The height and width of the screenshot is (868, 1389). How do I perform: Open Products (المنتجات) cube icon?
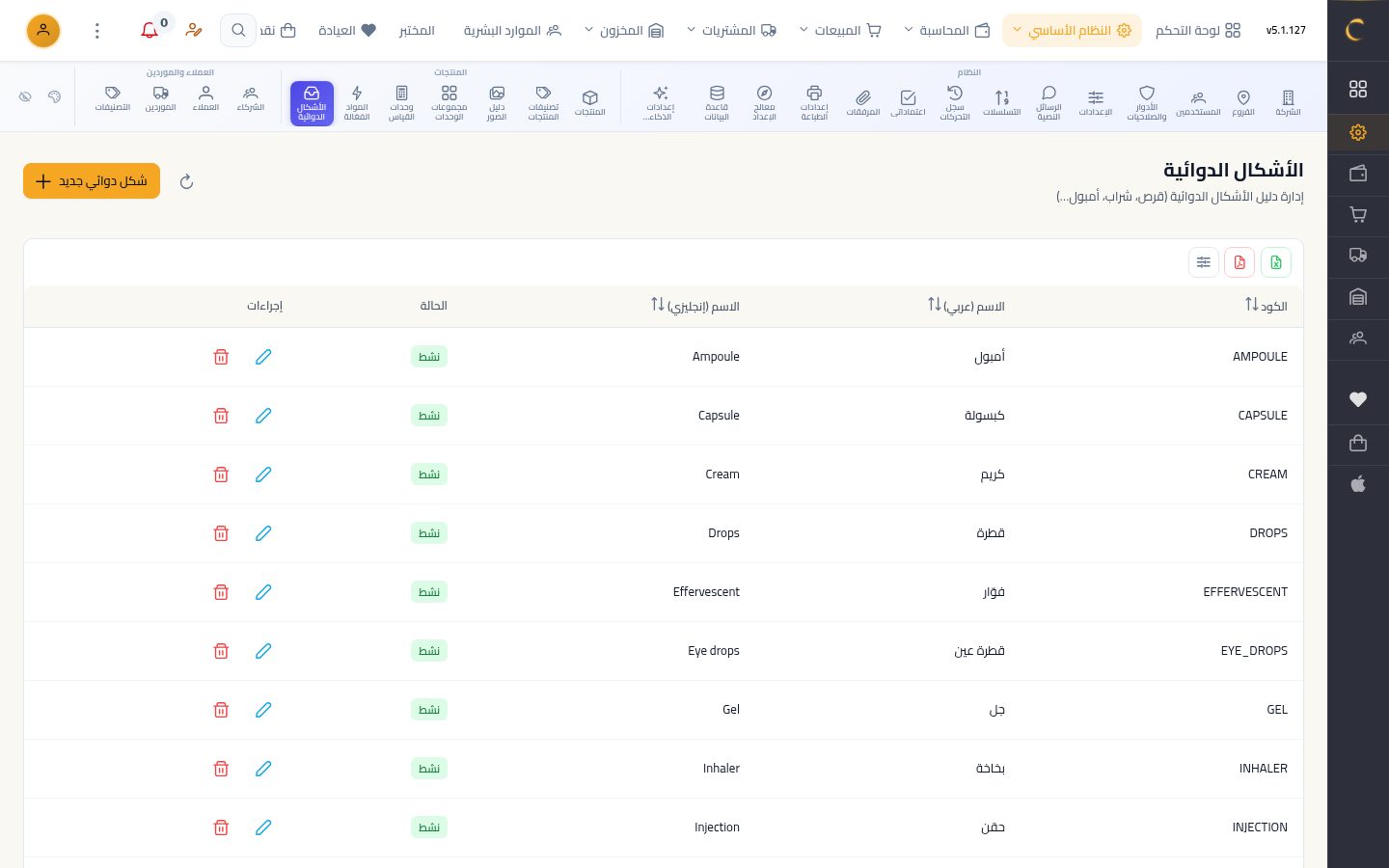click(x=590, y=103)
